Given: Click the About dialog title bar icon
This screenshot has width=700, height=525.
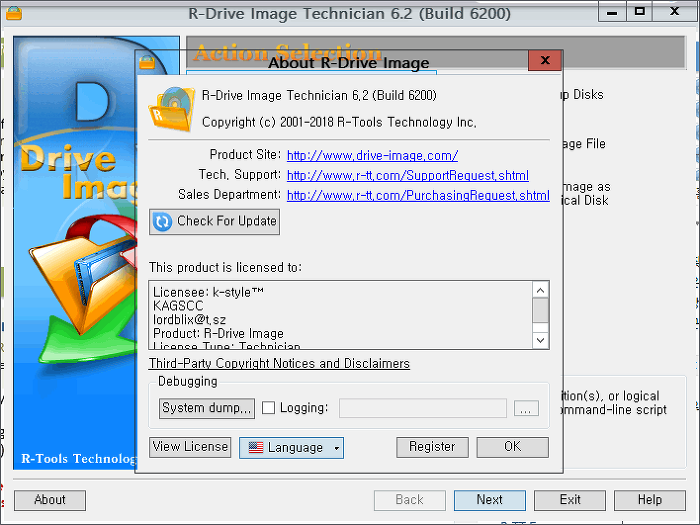Looking at the screenshot, I should pos(147,62).
